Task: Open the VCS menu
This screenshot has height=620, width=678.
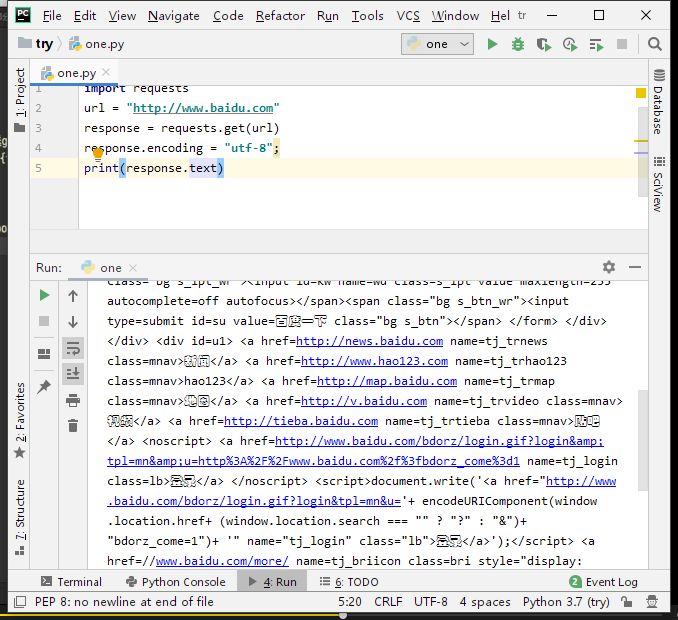Action: point(408,16)
